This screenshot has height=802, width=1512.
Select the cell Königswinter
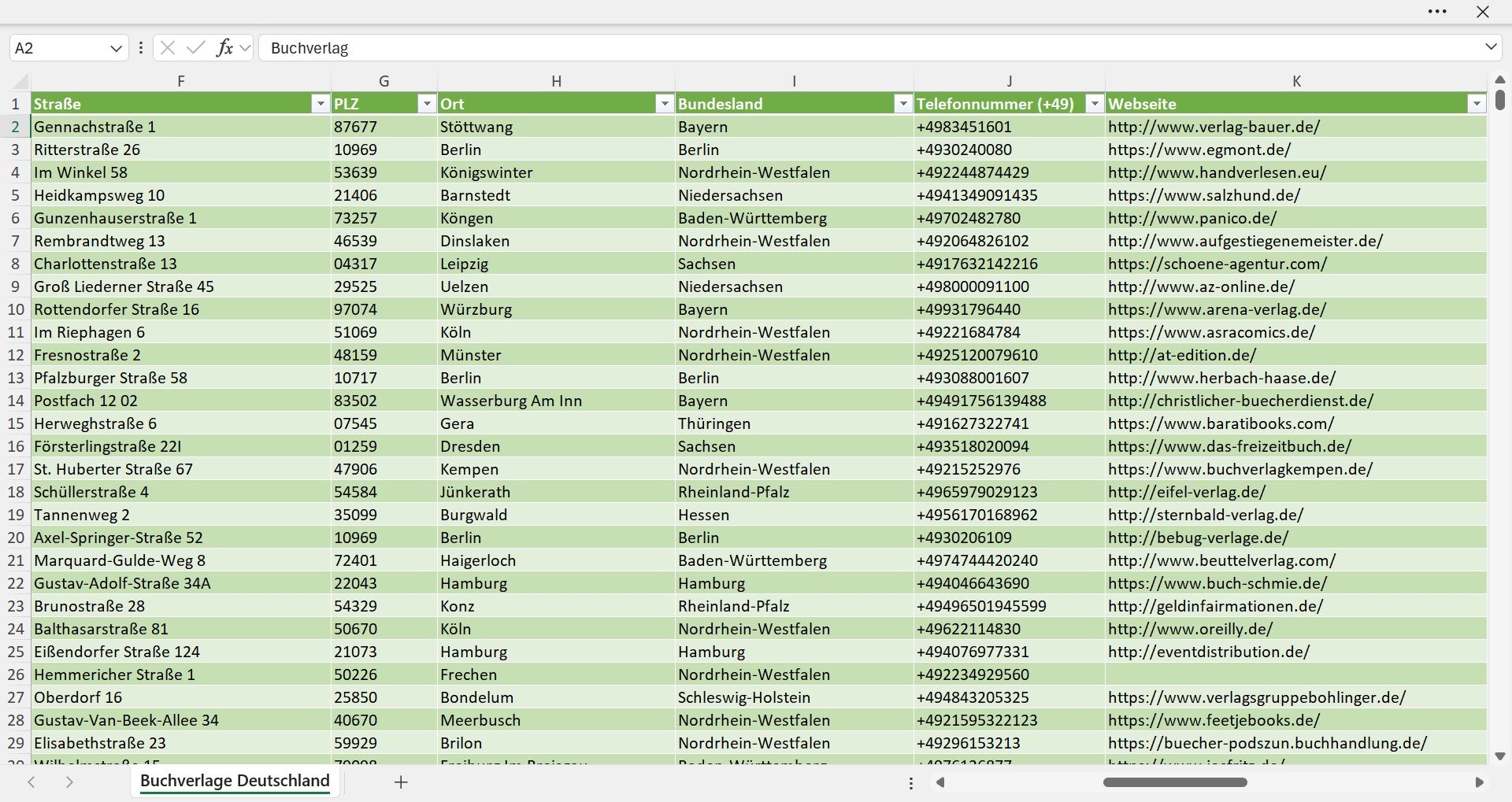tap(556, 172)
